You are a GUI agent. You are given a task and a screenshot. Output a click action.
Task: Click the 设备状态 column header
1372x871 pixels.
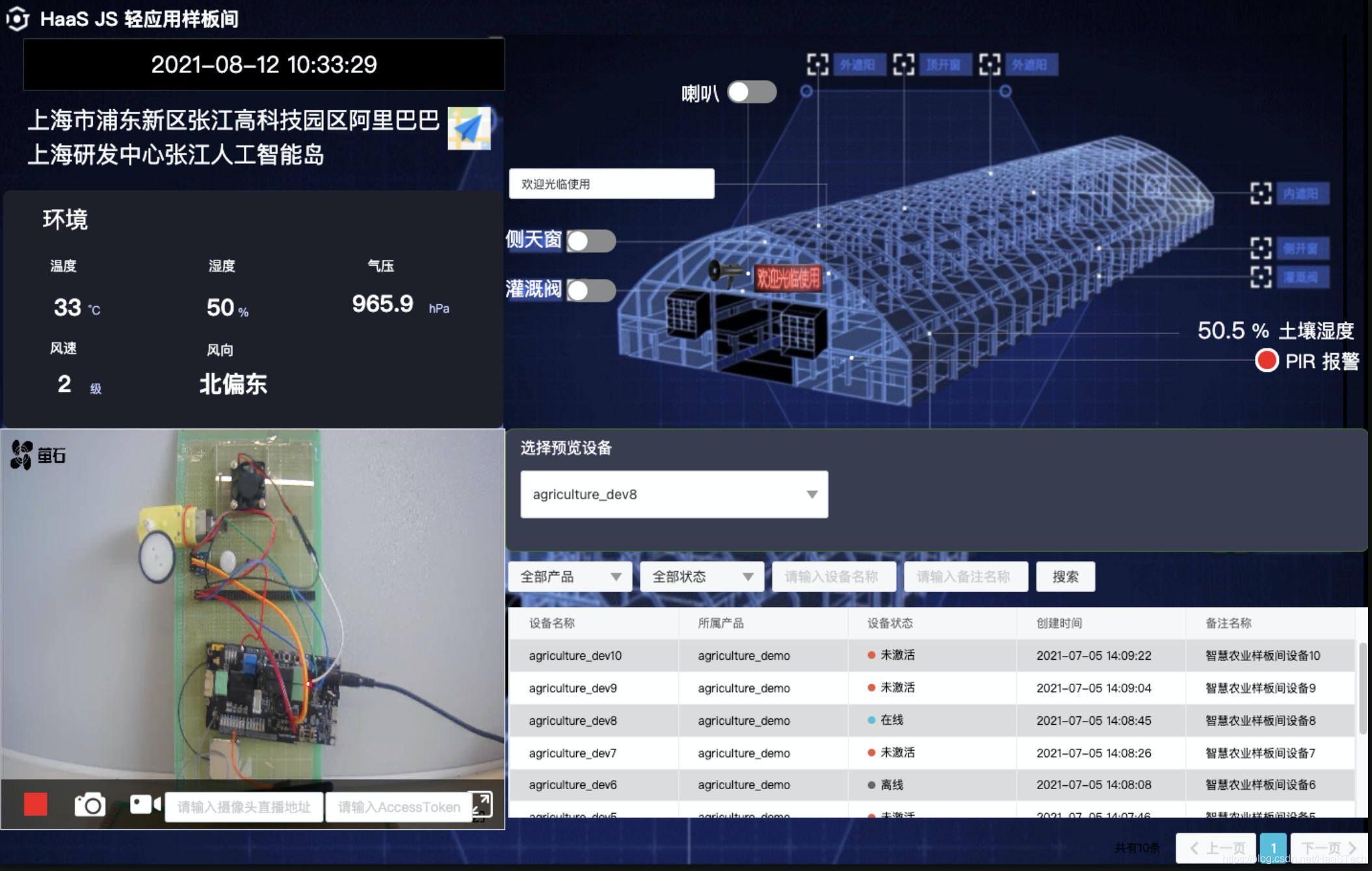tap(890, 623)
